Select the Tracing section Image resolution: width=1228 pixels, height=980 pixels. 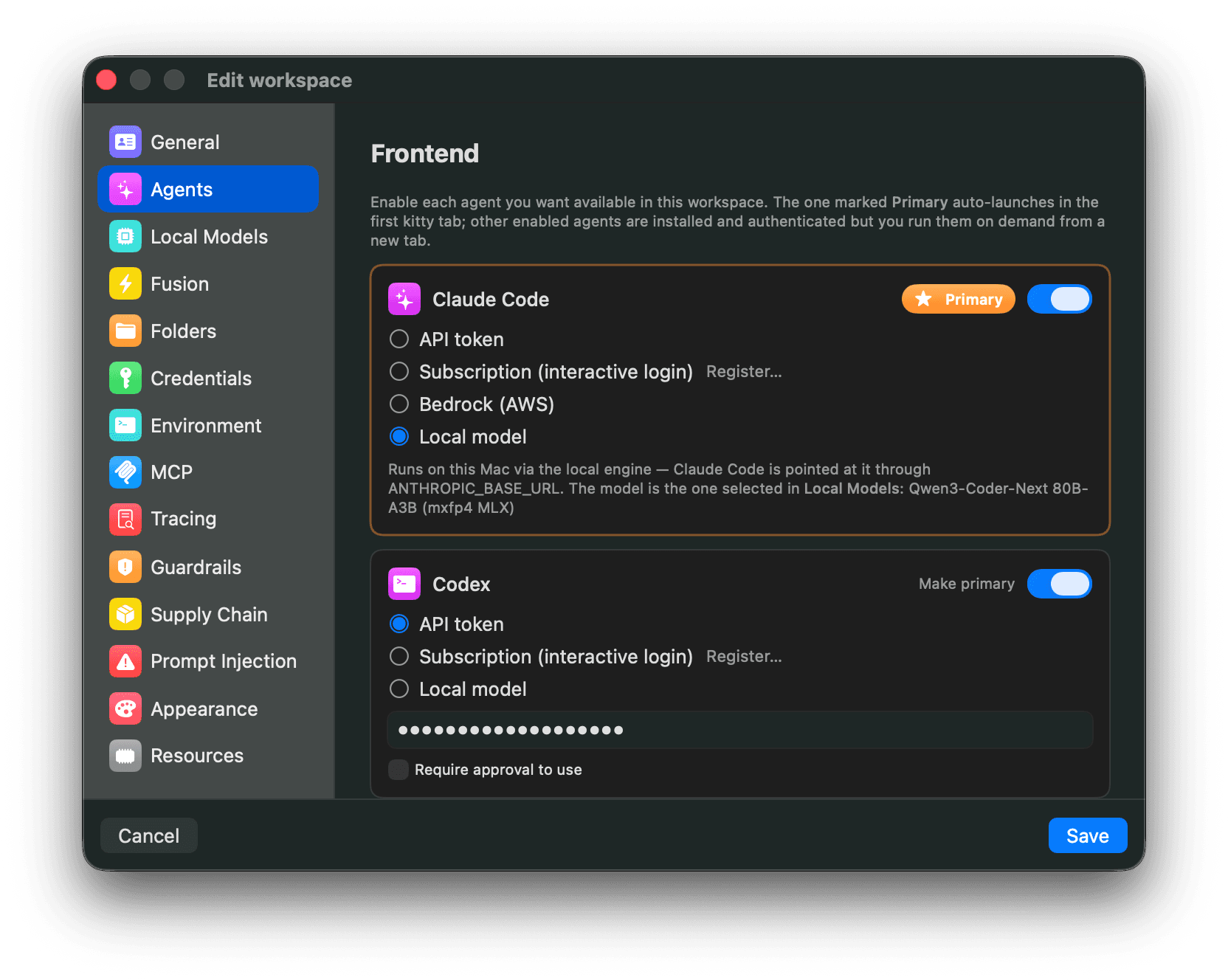(208, 519)
